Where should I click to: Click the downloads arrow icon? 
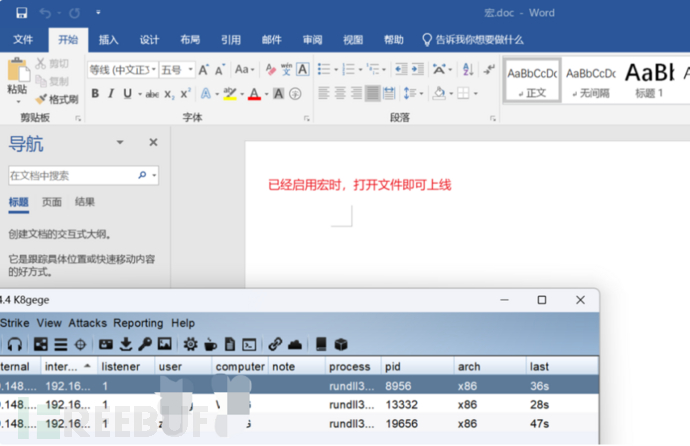click(x=126, y=344)
